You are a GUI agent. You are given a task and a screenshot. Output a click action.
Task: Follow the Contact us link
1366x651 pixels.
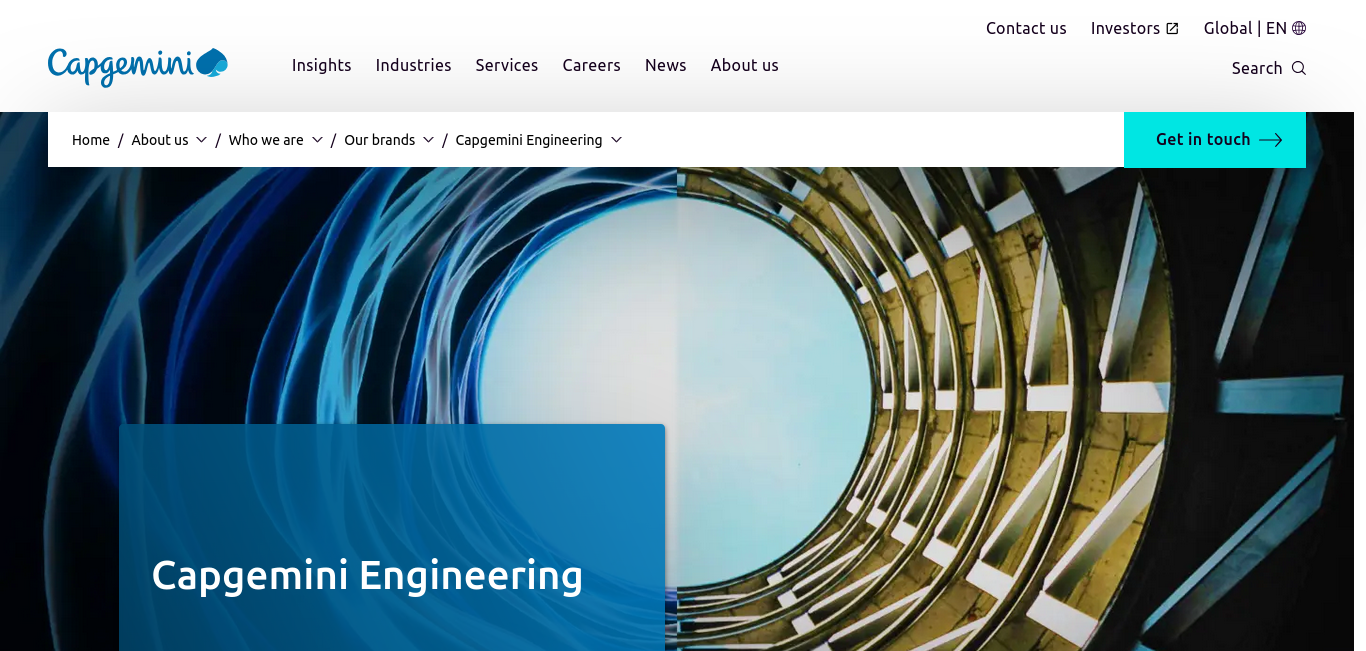(1026, 28)
